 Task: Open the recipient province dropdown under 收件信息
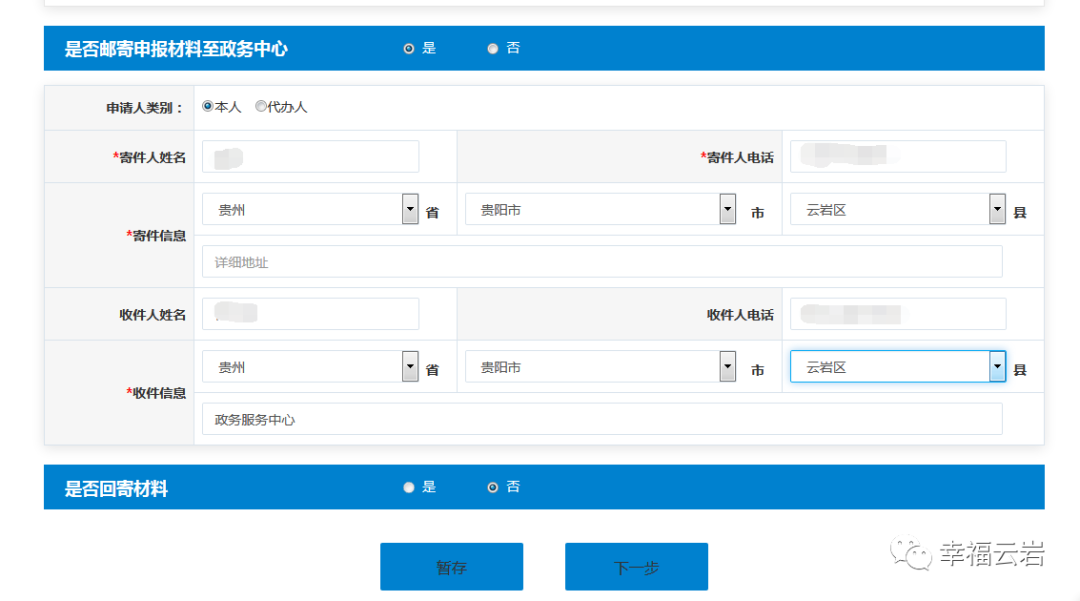pos(409,366)
